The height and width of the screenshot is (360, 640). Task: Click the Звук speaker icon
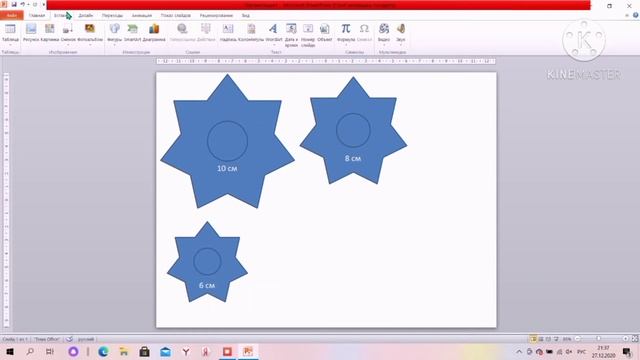(401, 29)
